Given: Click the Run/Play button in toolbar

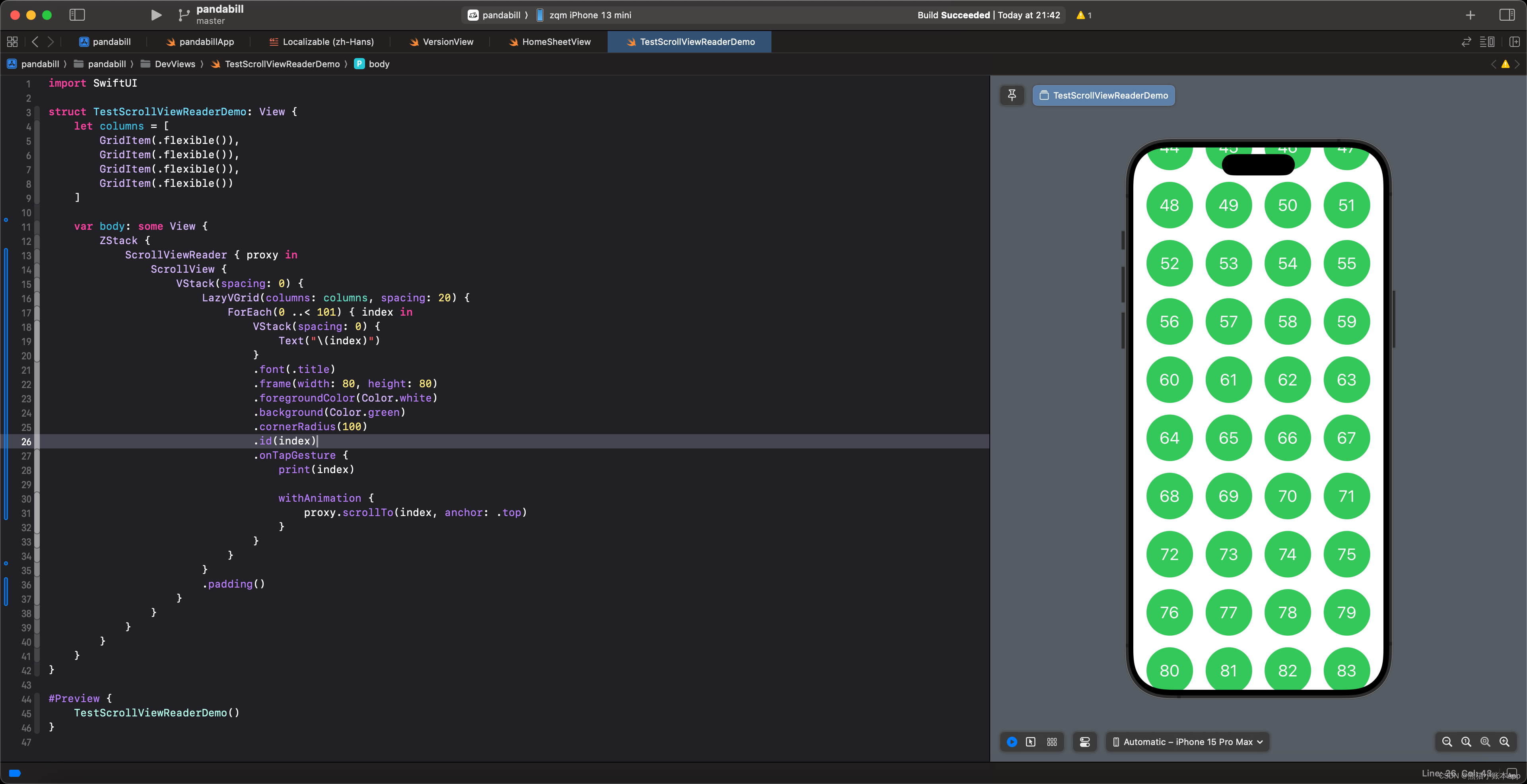Looking at the screenshot, I should click(x=156, y=15).
